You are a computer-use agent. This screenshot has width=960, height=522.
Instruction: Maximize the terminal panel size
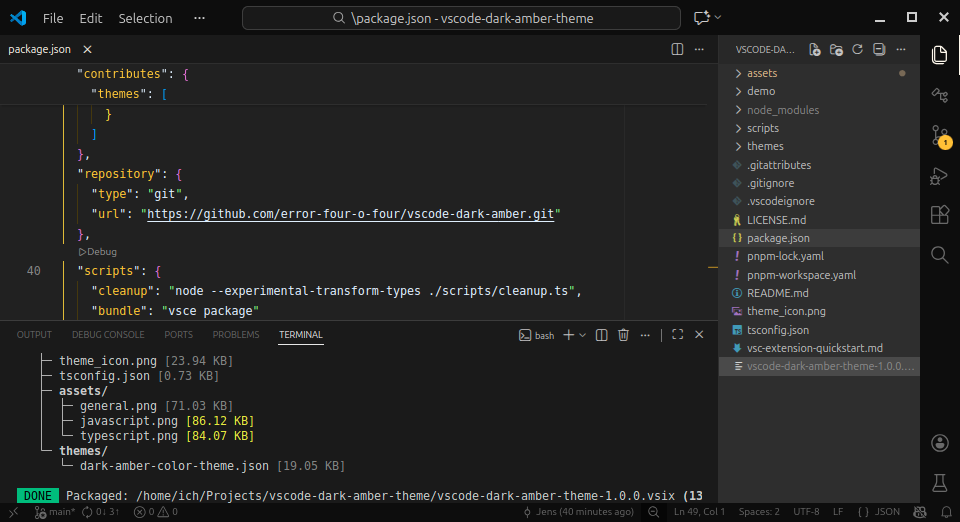677,335
